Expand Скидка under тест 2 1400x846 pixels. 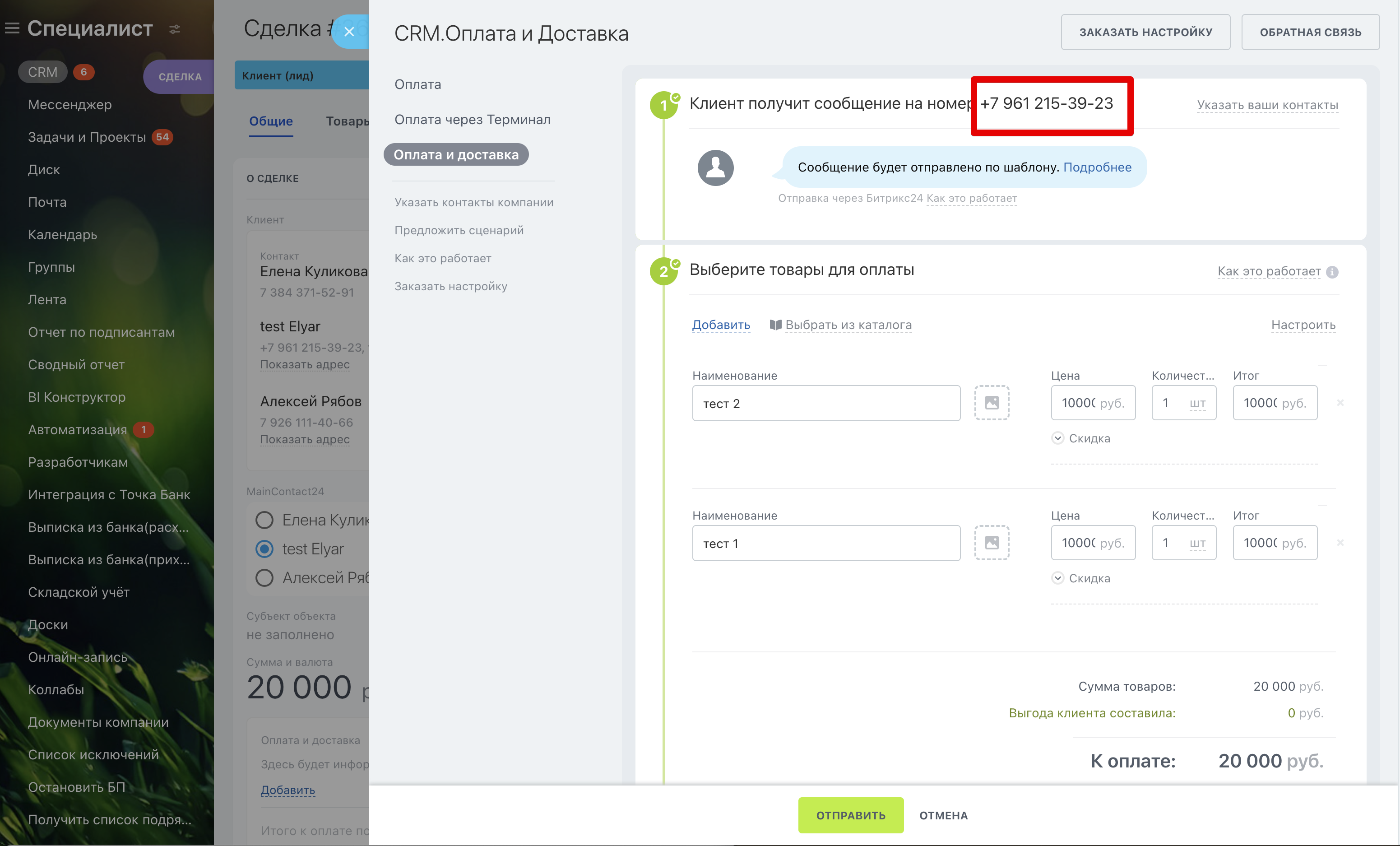coord(1058,438)
